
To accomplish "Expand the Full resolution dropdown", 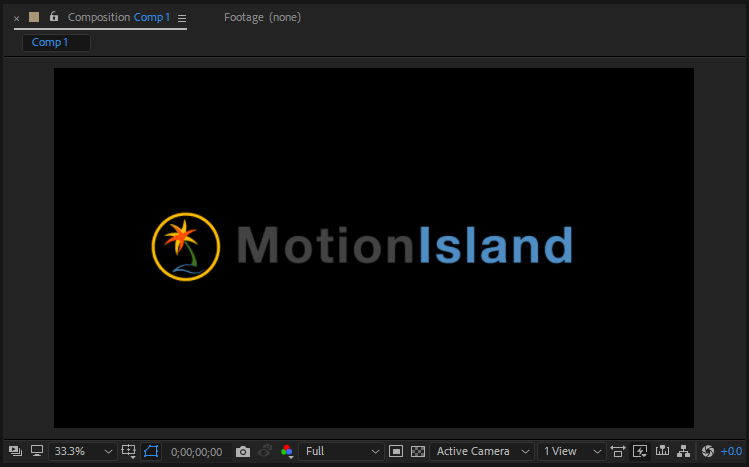I will [341, 451].
